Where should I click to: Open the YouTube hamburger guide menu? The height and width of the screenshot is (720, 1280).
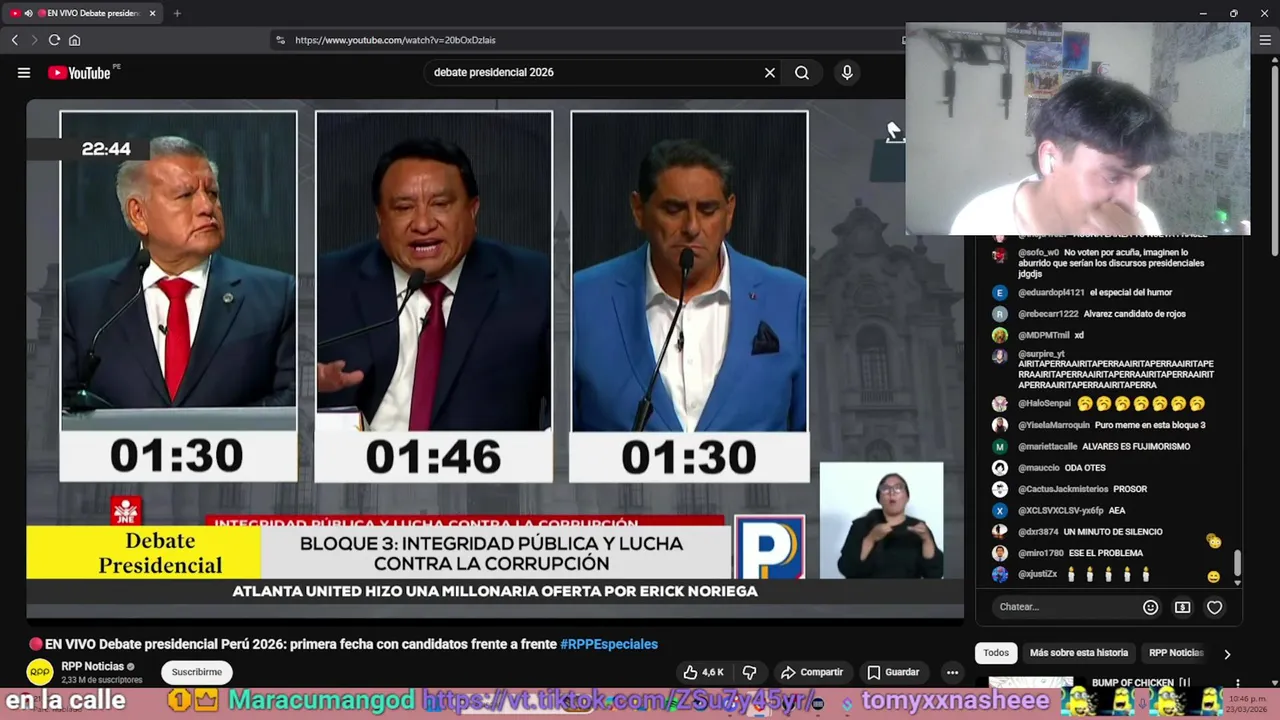[24, 72]
